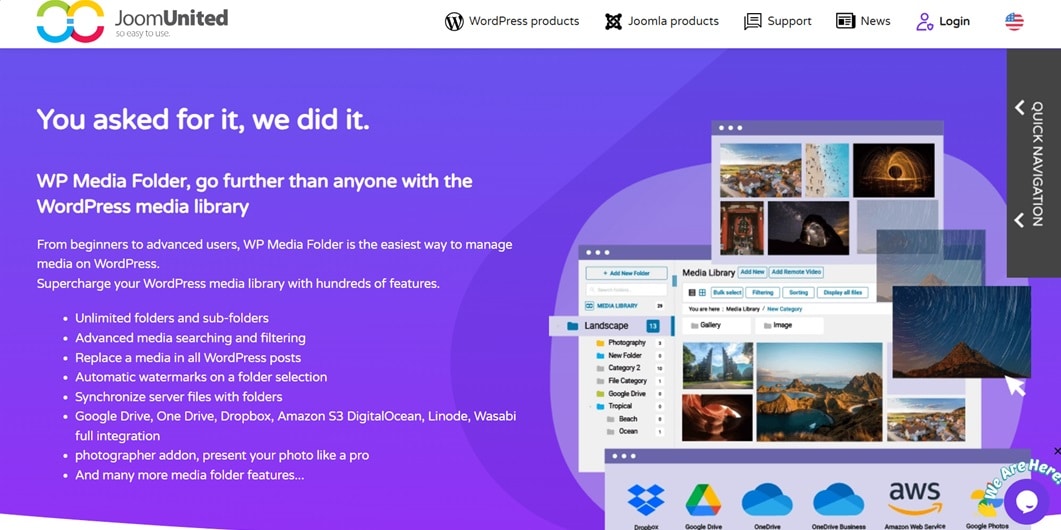Click the large island landscape thumbnail
This screenshot has width=1061, height=530.
pyautogui.click(x=819, y=392)
